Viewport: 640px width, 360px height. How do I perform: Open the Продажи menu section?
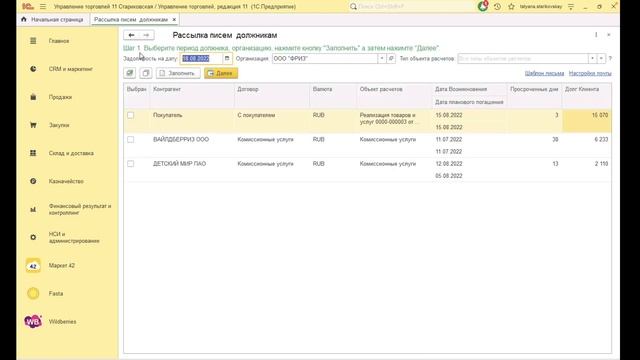coord(60,97)
